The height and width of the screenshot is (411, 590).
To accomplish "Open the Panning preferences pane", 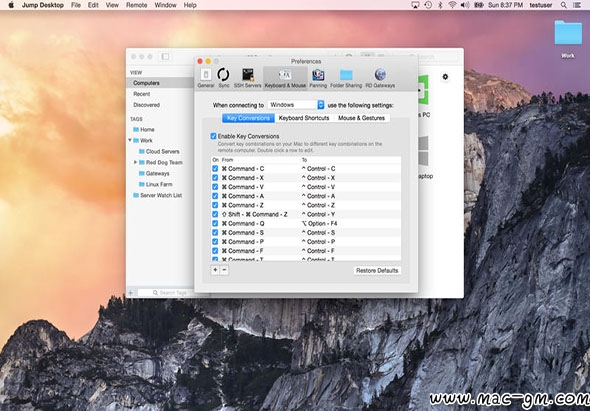I will [x=318, y=78].
